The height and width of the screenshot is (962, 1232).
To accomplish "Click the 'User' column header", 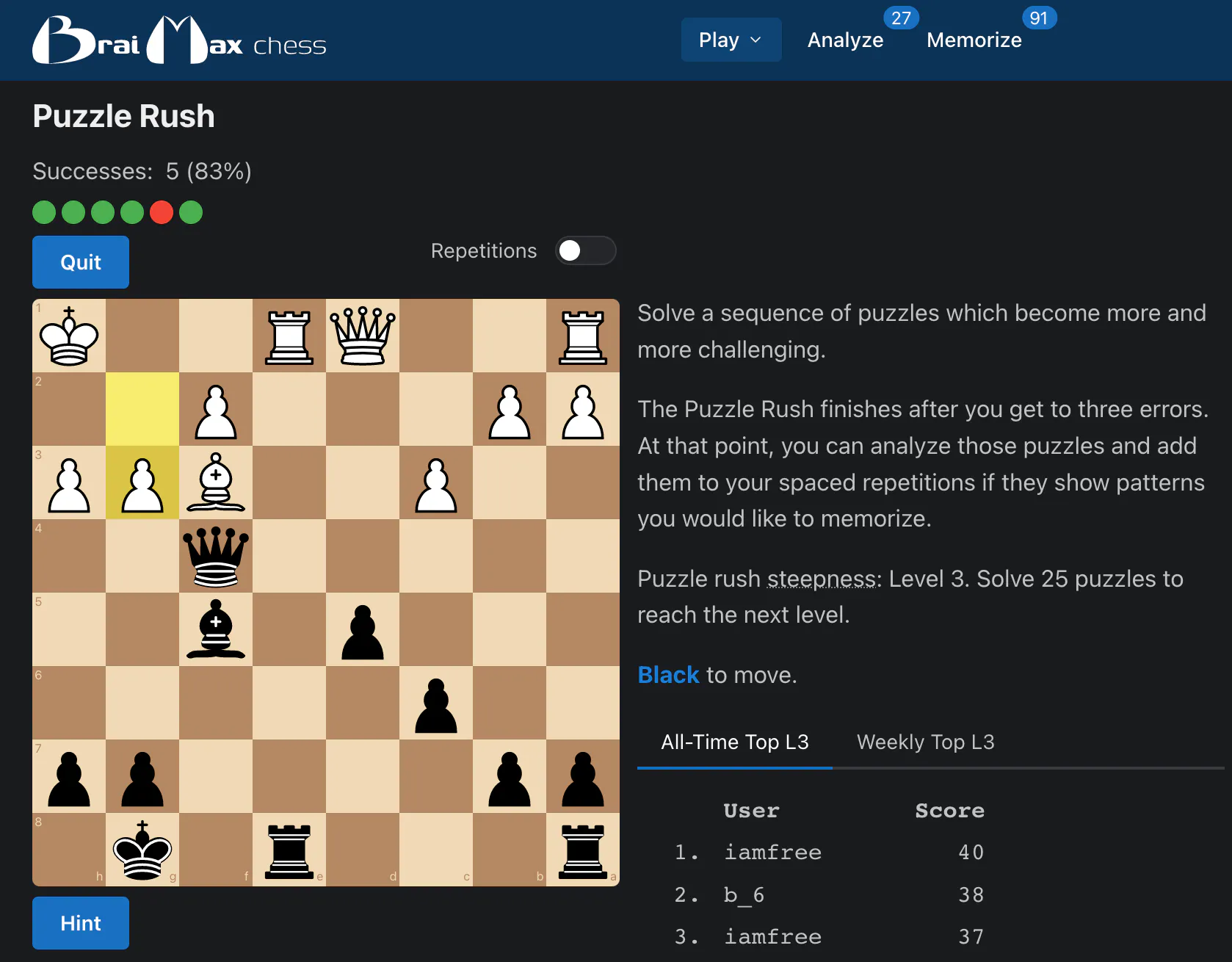I will (751, 810).
